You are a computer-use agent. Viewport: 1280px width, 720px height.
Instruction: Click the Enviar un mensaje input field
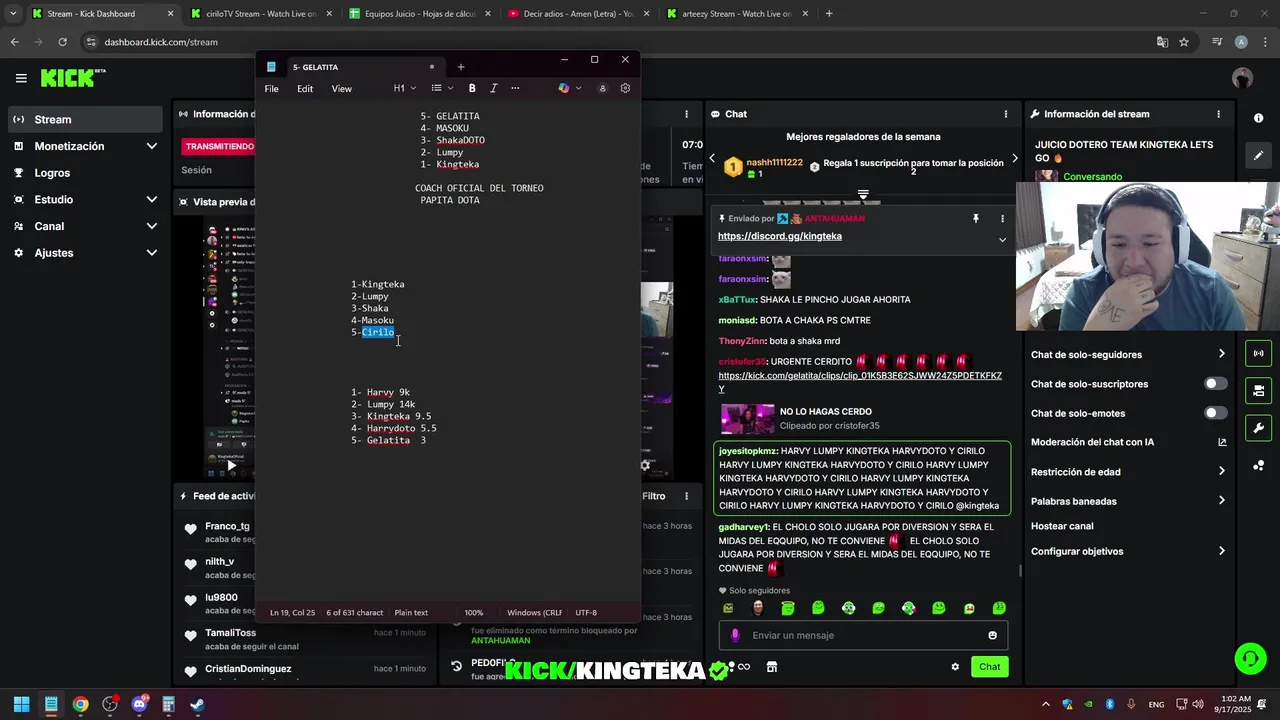click(863, 635)
